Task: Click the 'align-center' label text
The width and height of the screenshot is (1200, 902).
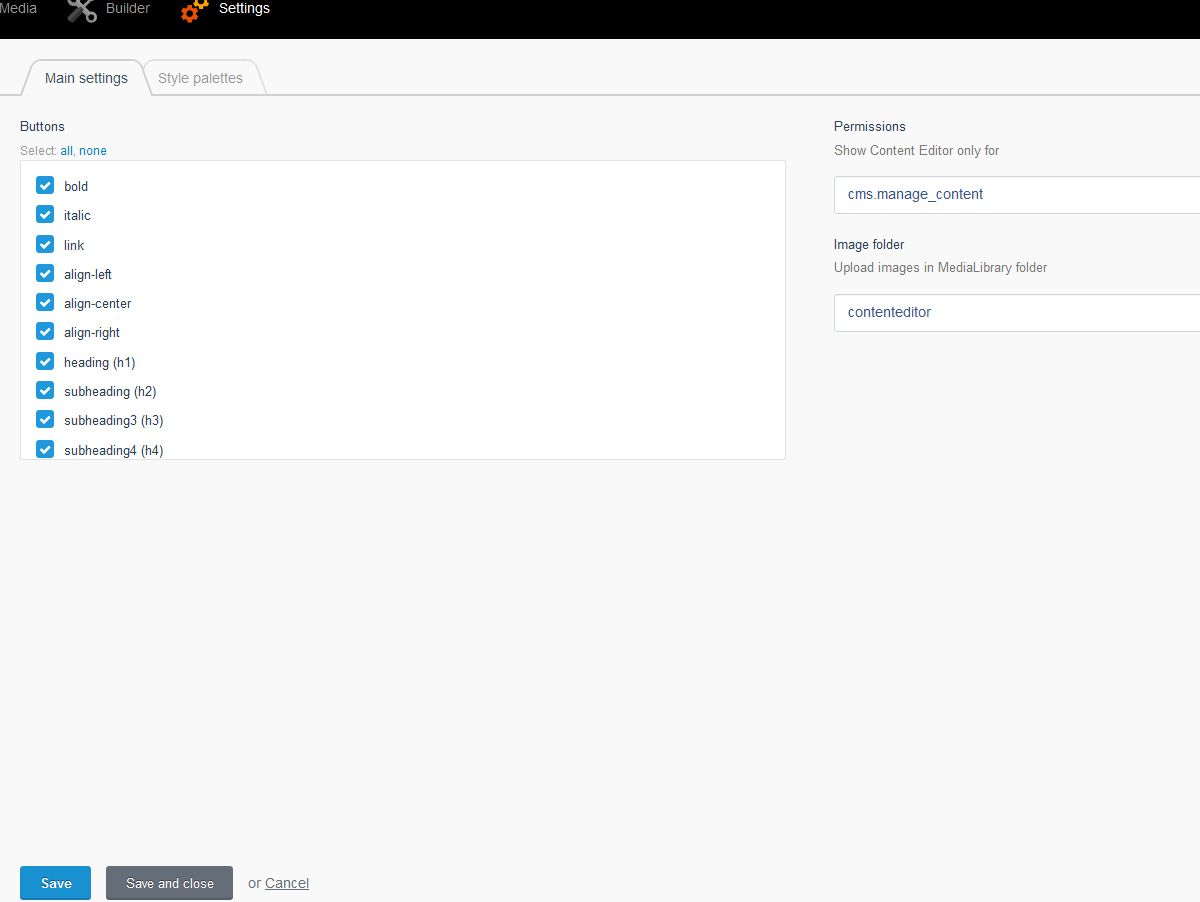Action: click(x=98, y=303)
